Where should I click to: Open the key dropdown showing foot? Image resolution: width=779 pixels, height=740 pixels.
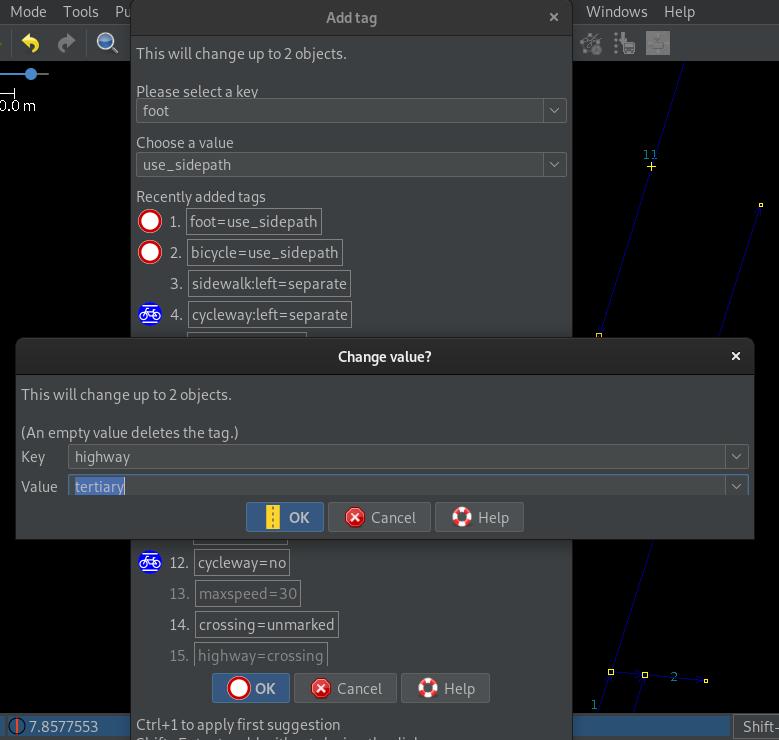tap(554, 110)
